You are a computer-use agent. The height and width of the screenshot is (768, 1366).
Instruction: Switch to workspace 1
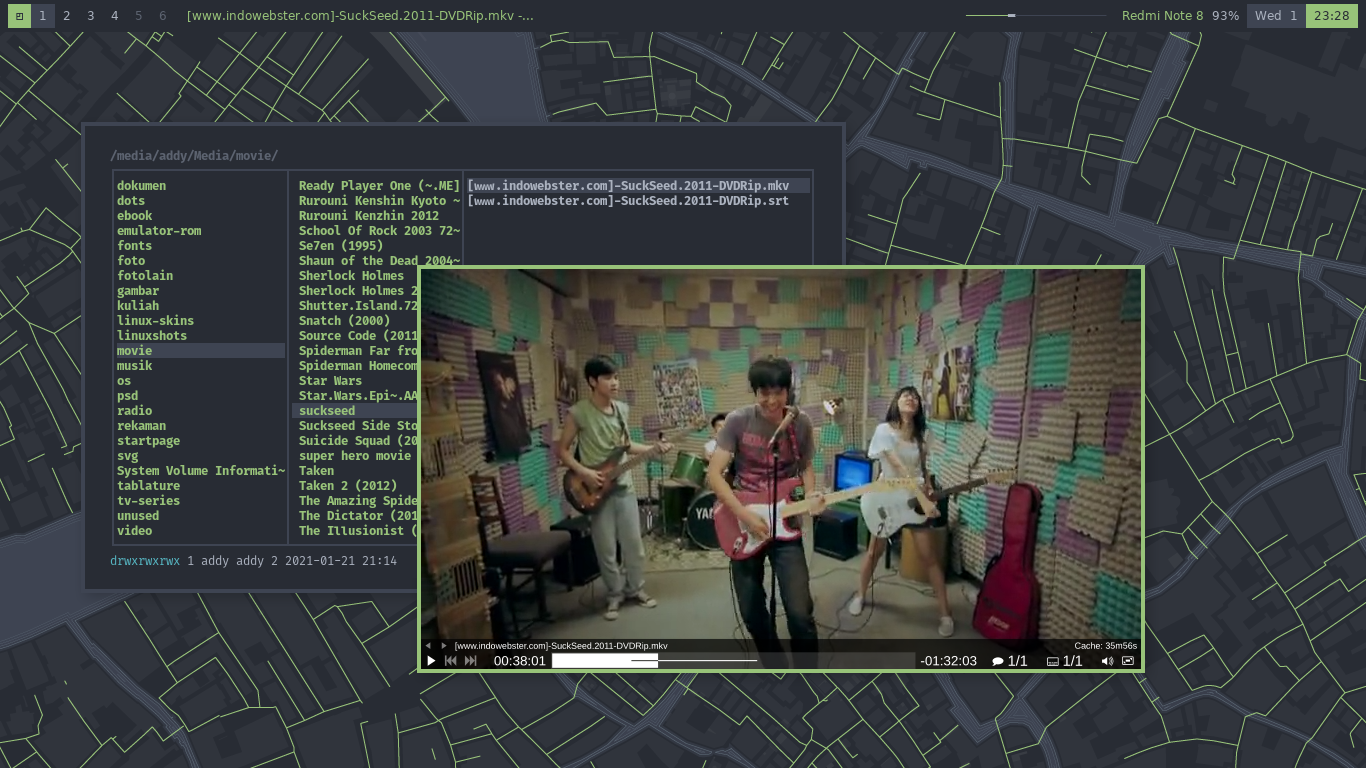coord(42,16)
